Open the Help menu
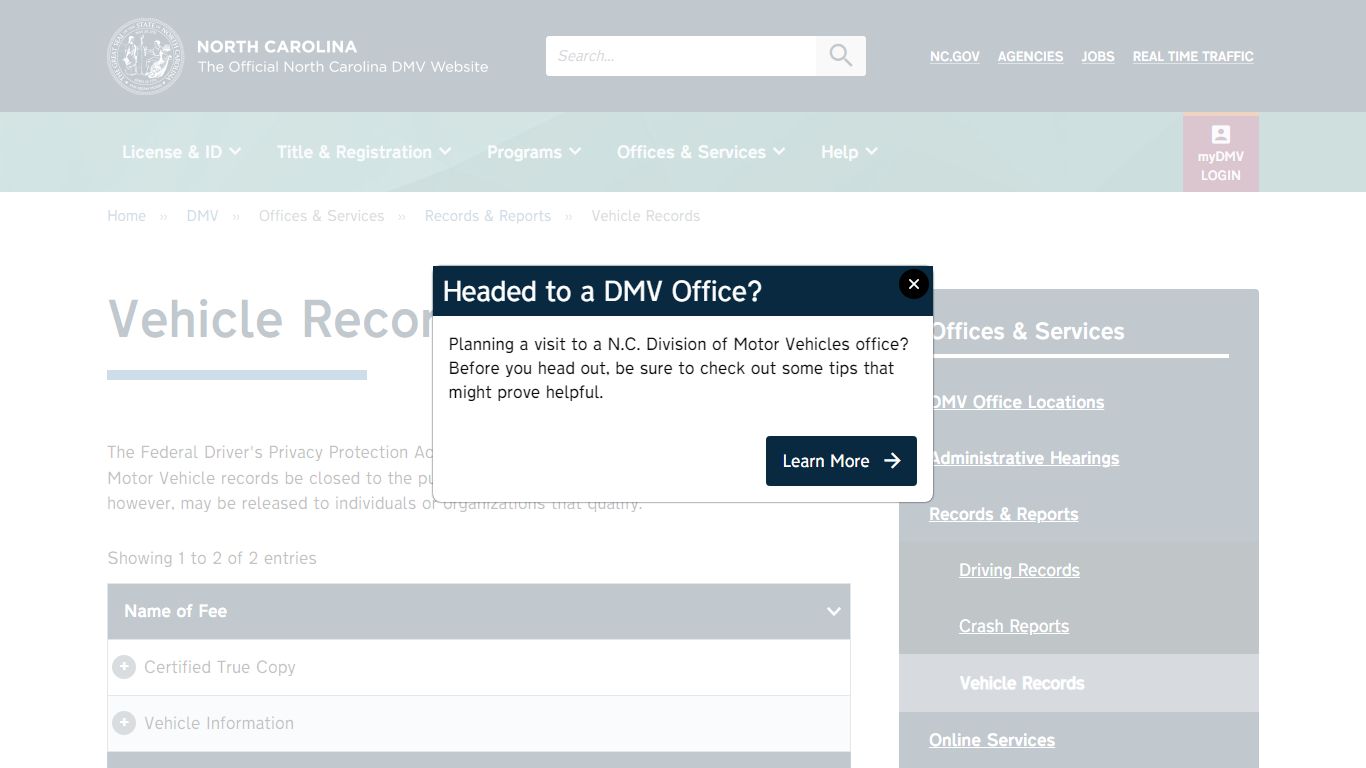 849,152
